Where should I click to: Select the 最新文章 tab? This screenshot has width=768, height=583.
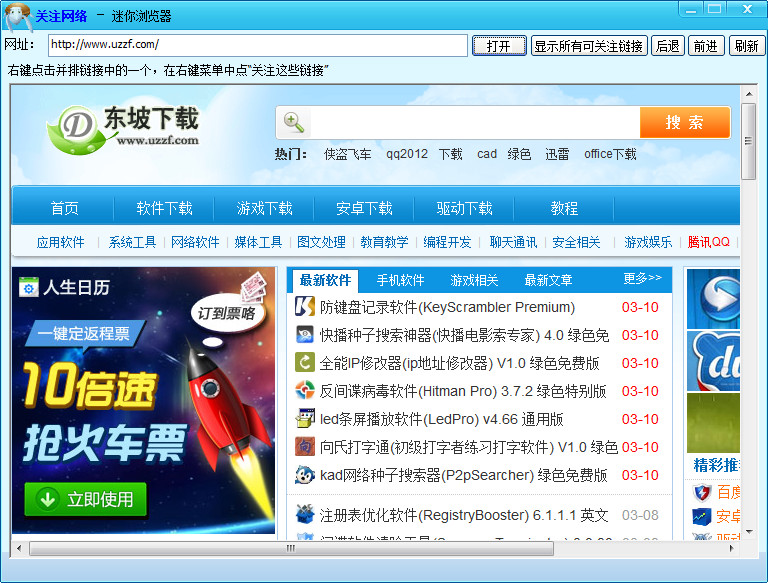click(x=548, y=280)
